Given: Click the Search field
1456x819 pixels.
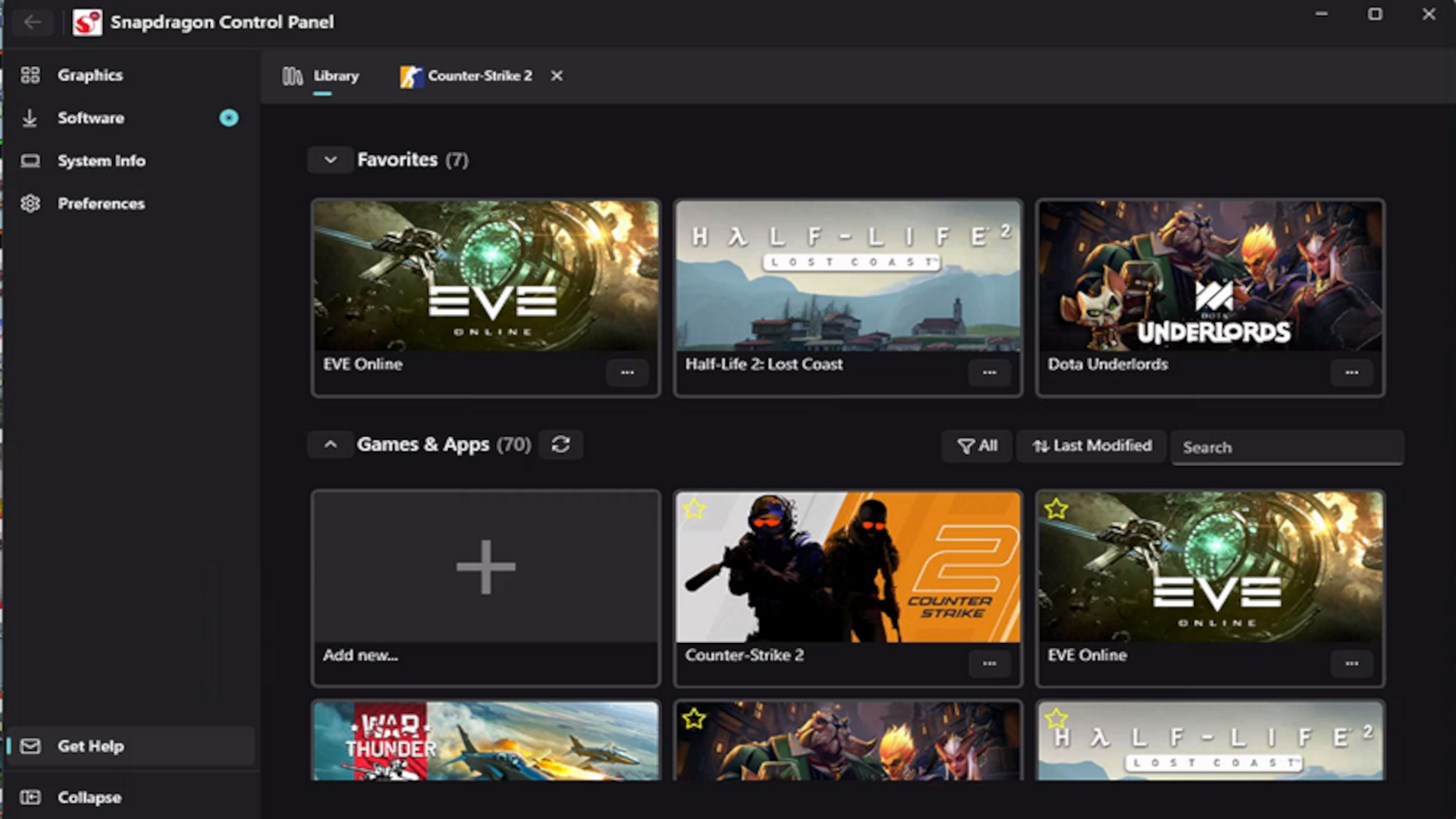Looking at the screenshot, I should click(1287, 447).
